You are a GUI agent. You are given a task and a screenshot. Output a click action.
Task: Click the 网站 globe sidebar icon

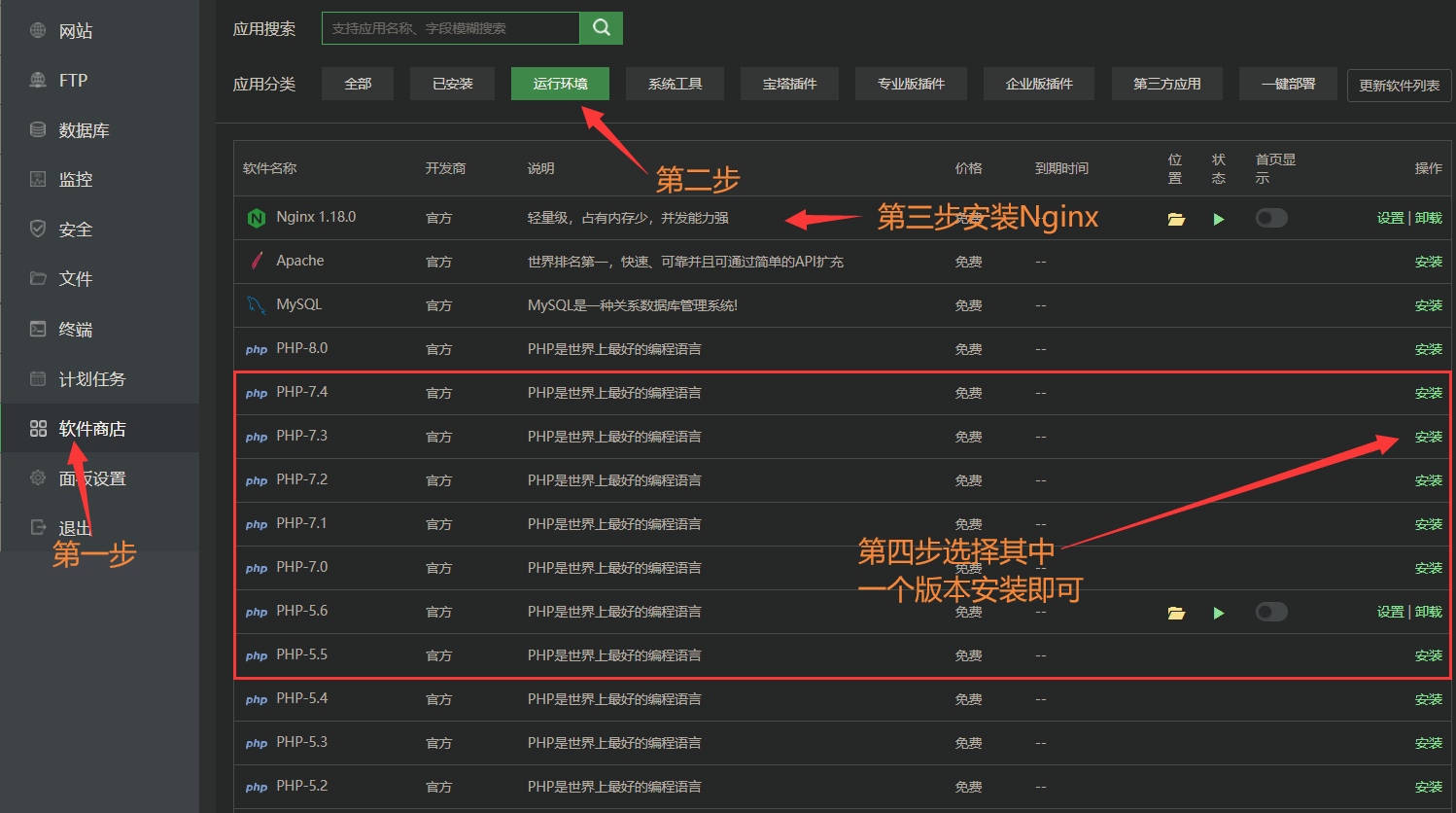38,30
